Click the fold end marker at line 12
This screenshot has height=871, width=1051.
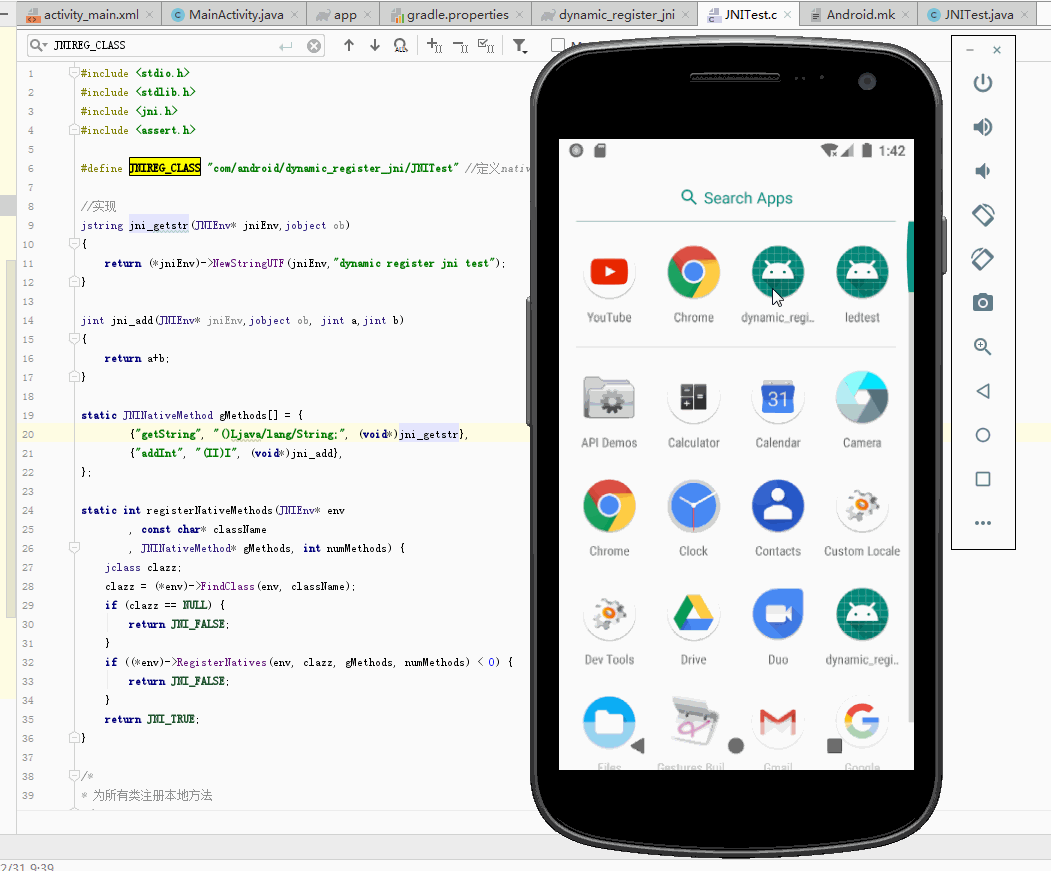point(74,282)
